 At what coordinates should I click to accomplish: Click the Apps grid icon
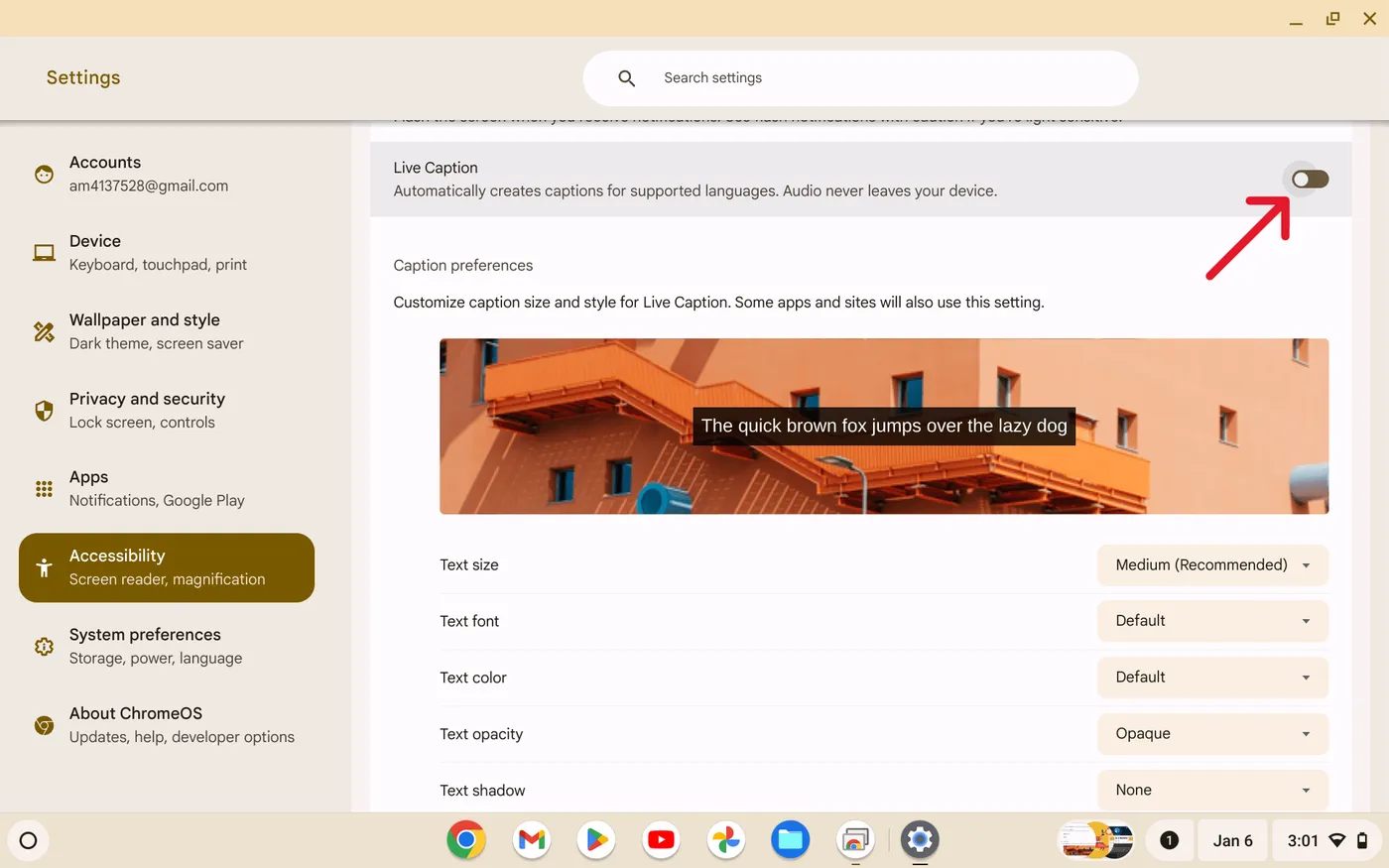click(x=44, y=489)
